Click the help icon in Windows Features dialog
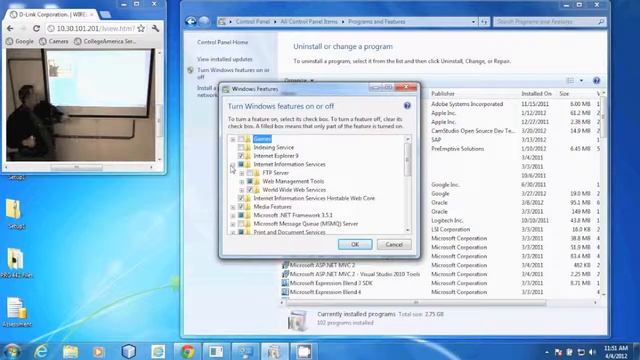The width and height of the screenshot is (640, 360). pyautogui.click(x=407, y=106)
